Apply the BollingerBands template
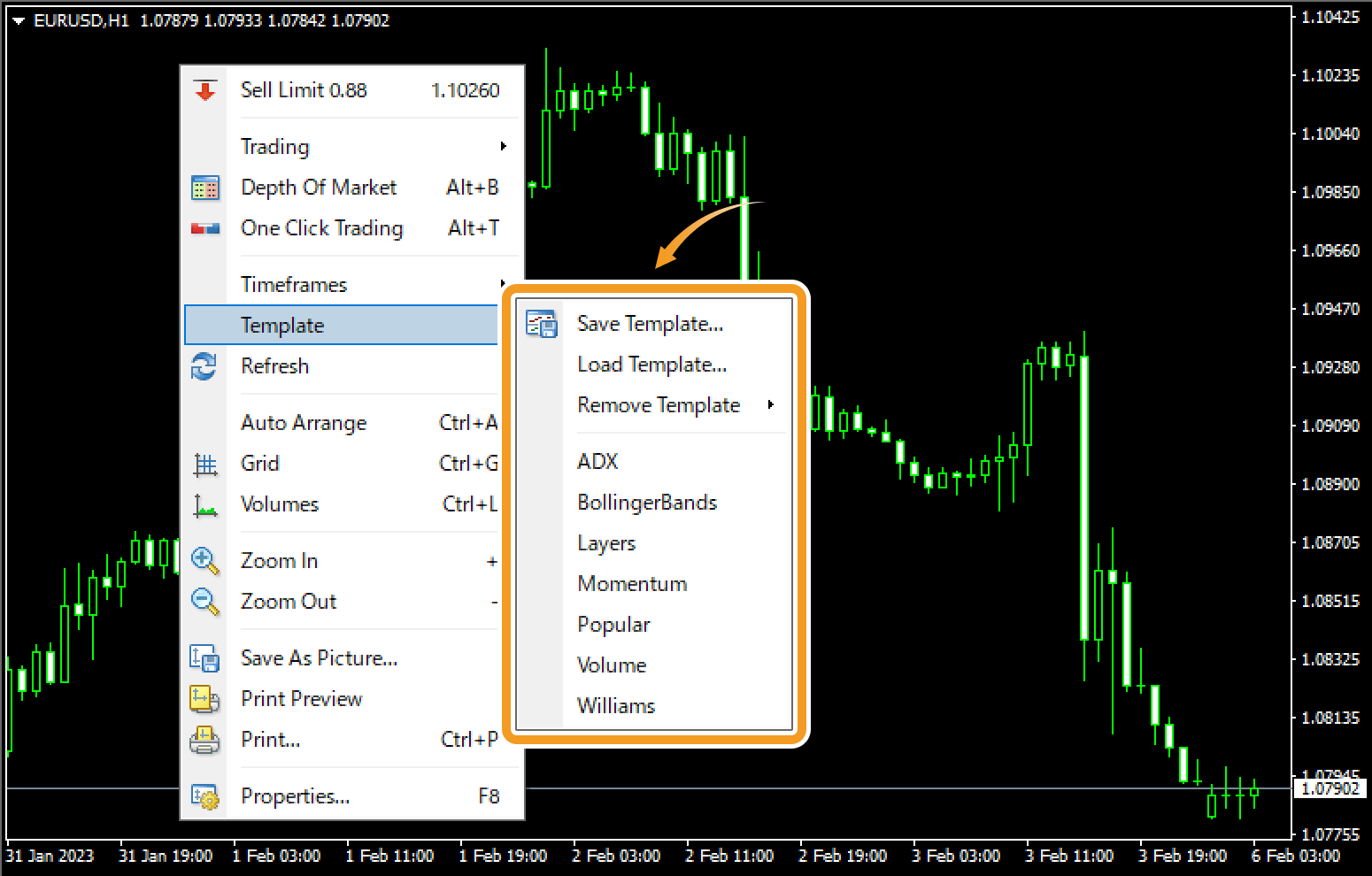Screen dimensions: 1372x876 pos(654,503)
